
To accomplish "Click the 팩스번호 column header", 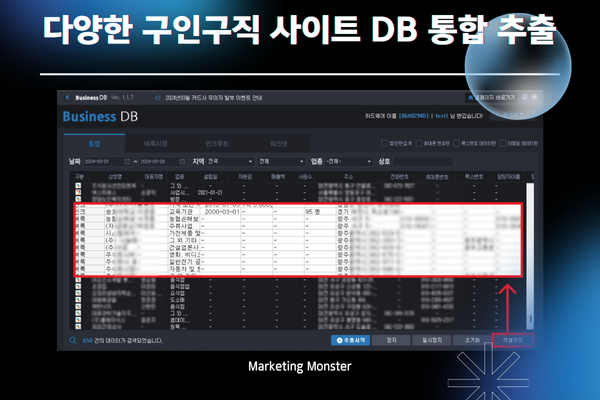I will point(474,177).
